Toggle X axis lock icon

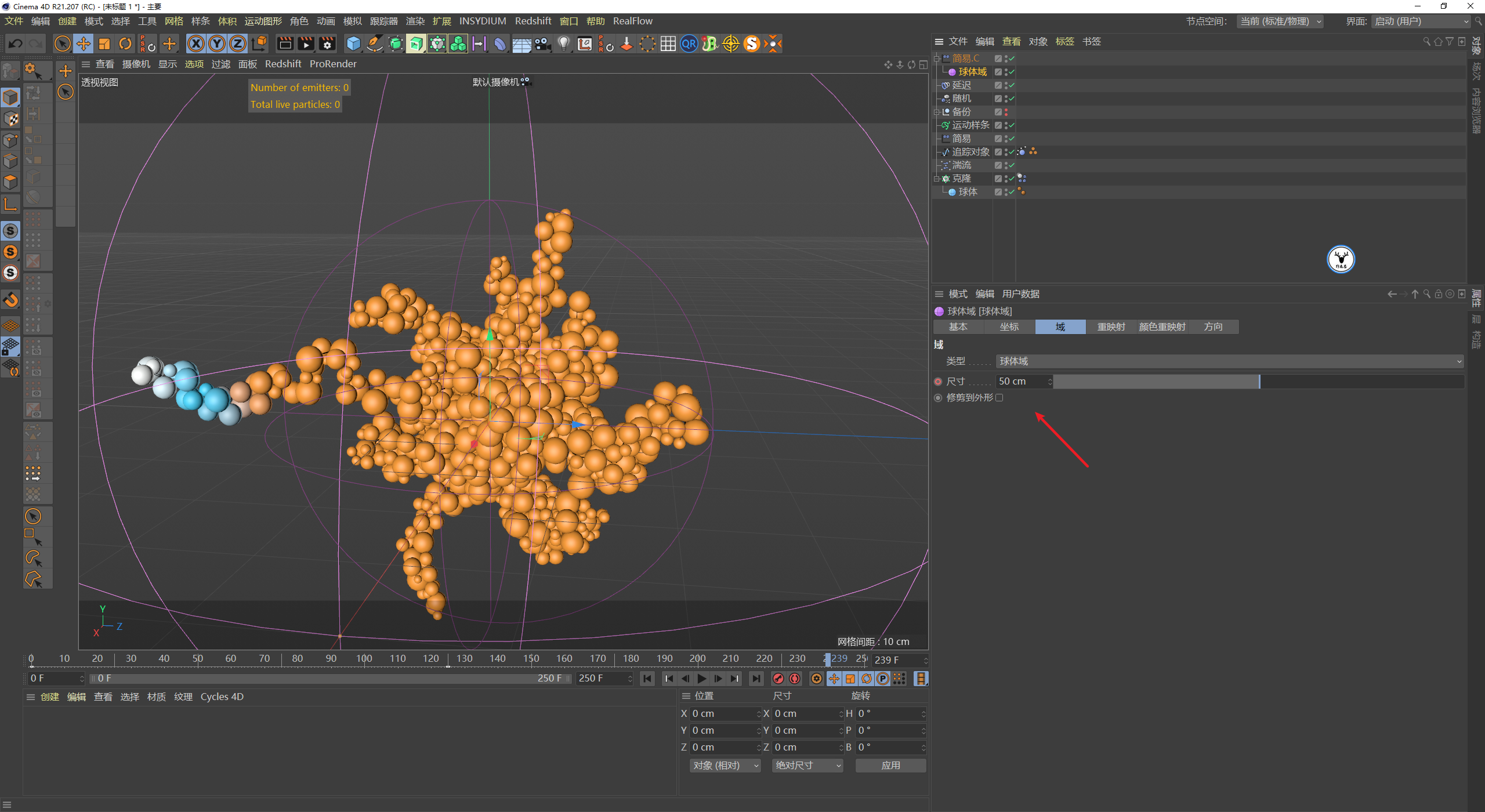[x=196, y=43]
